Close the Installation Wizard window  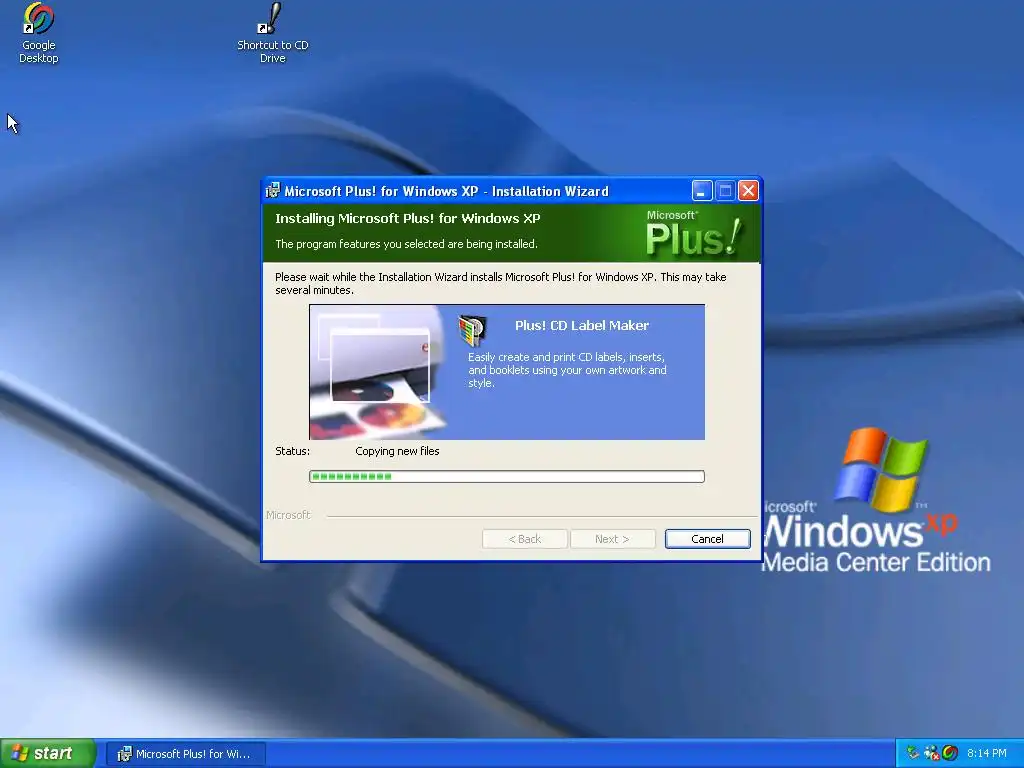(748, 191)
